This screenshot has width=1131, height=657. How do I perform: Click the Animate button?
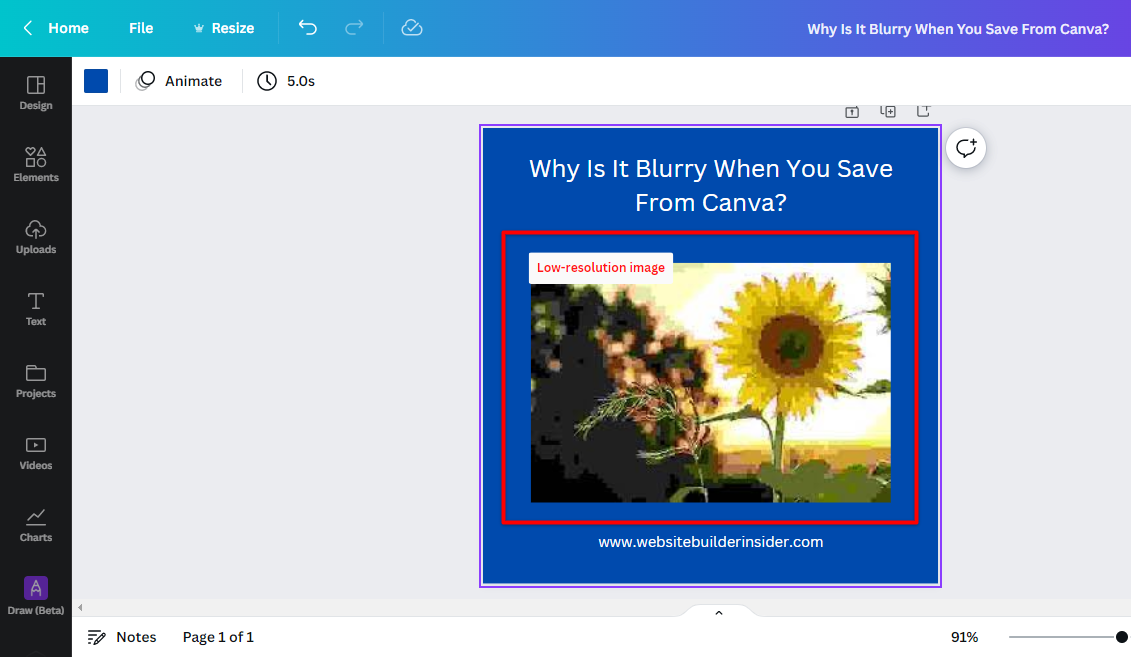(x=180, y=81)
